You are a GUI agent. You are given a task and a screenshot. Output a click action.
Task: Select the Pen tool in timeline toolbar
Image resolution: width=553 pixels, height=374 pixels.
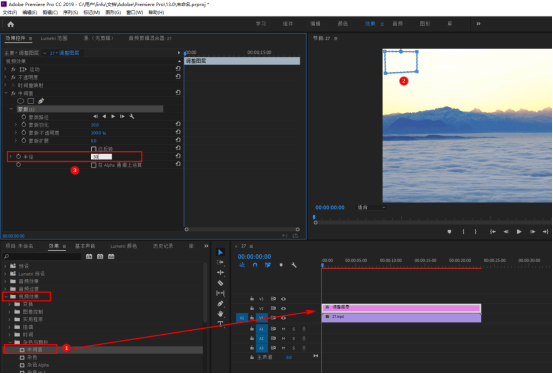[220, 303]
